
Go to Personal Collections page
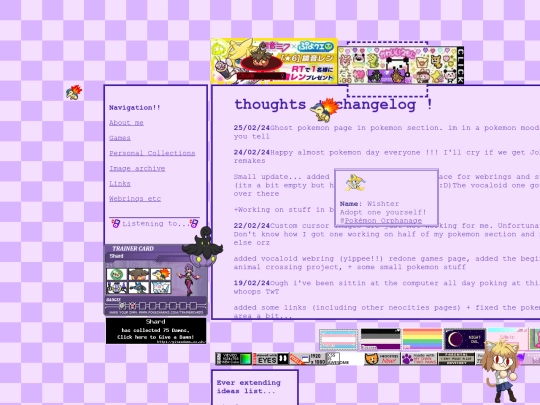pyautogui.click(x=152, y=153)
